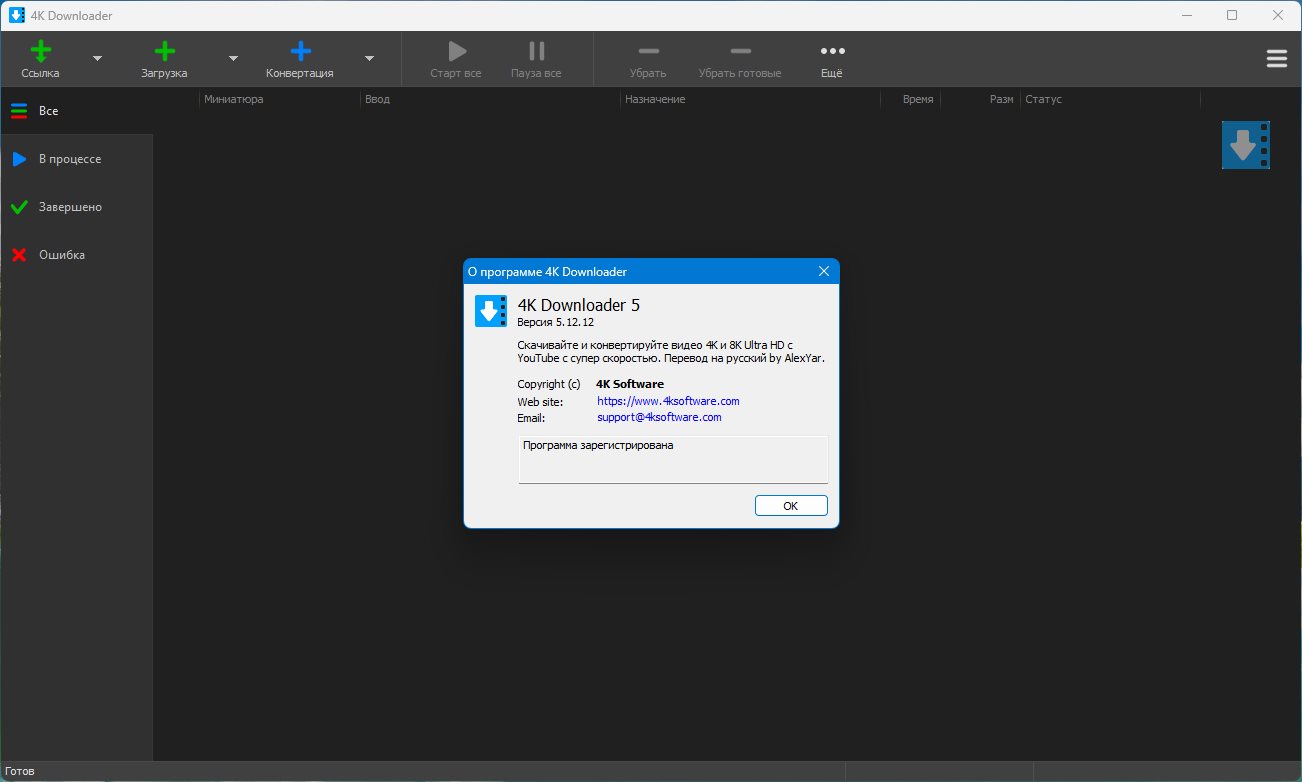Viewport: 1302px width, 782px height.
Task: Click the app icon in title bar
Action: click(x=16, y=15)
